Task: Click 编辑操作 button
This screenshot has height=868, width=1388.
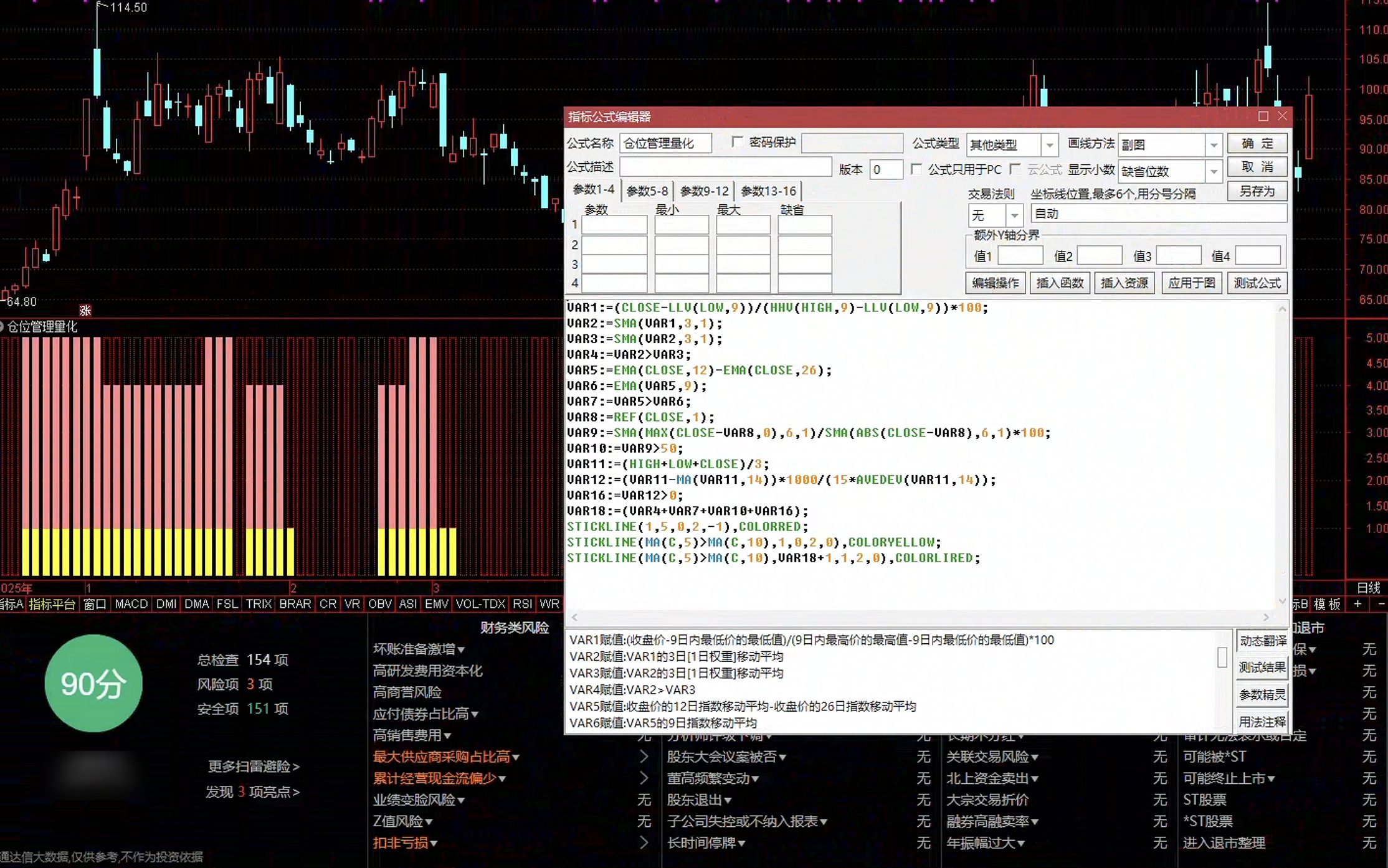Action: pos(996,283)
